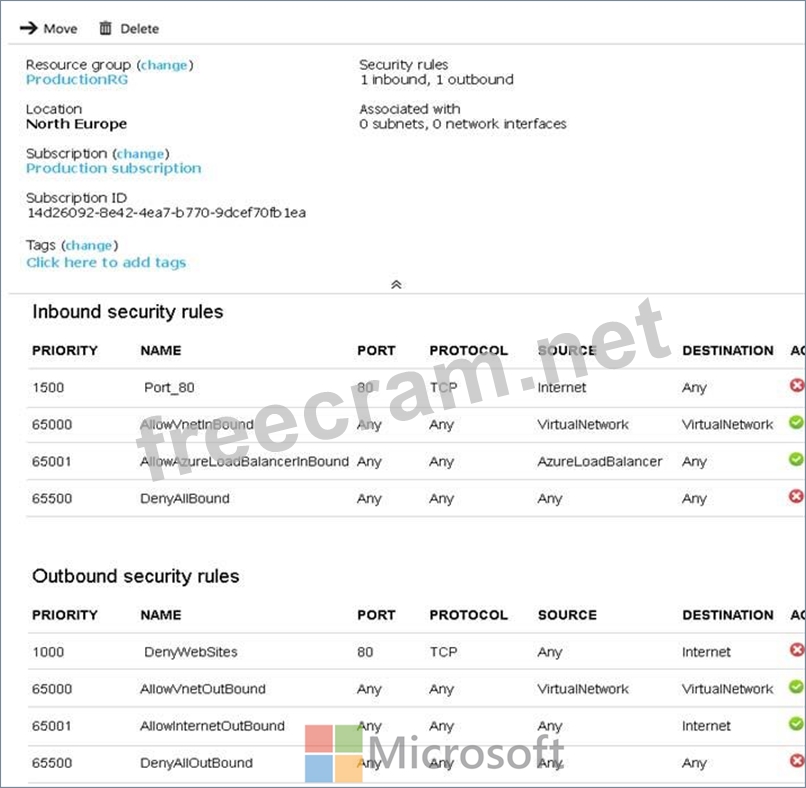Viewport: 806px width, 788px height.
Task: Click the '1 inbound, 1 outbound' security rules summary
Action: pyautogui.click(x=437, y=80)
